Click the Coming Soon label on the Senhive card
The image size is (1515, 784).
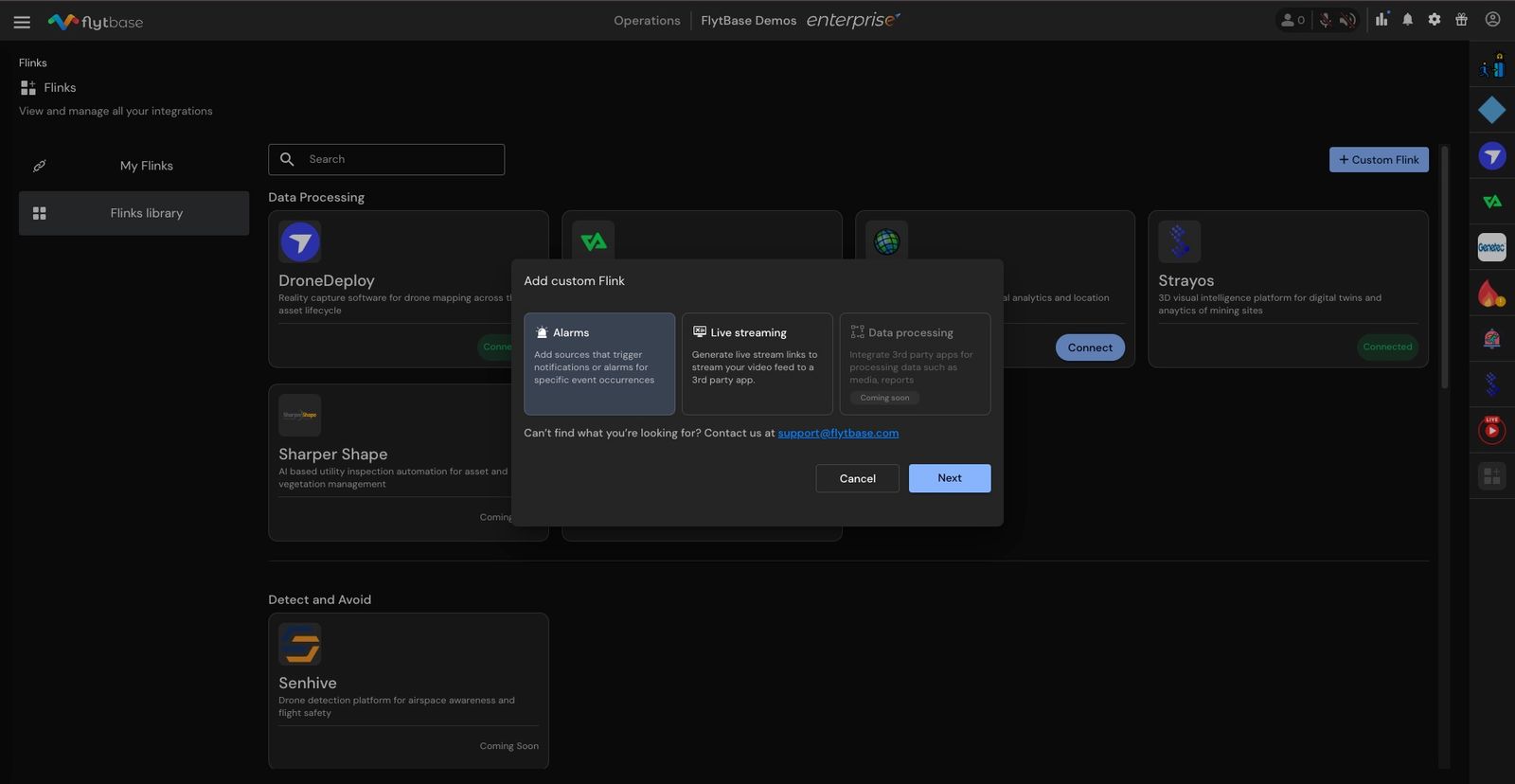click(509, 746)
